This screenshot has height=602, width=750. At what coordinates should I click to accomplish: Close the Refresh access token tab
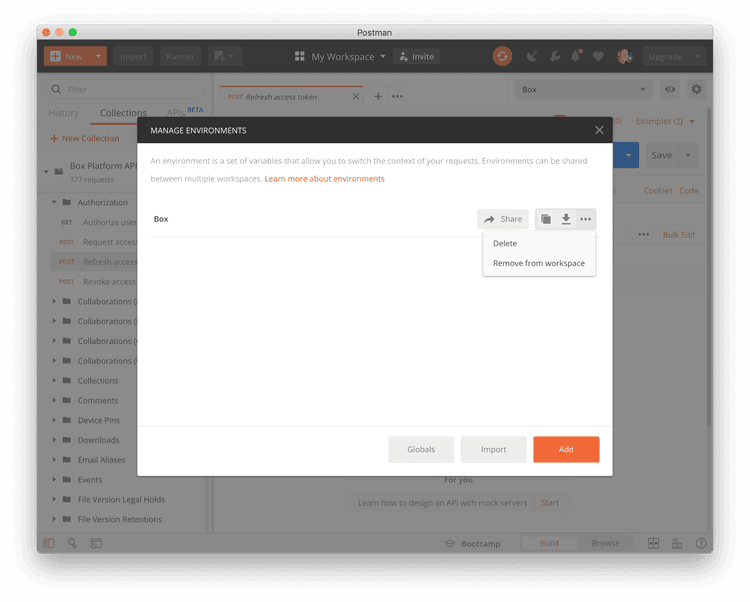coord(355,97)
